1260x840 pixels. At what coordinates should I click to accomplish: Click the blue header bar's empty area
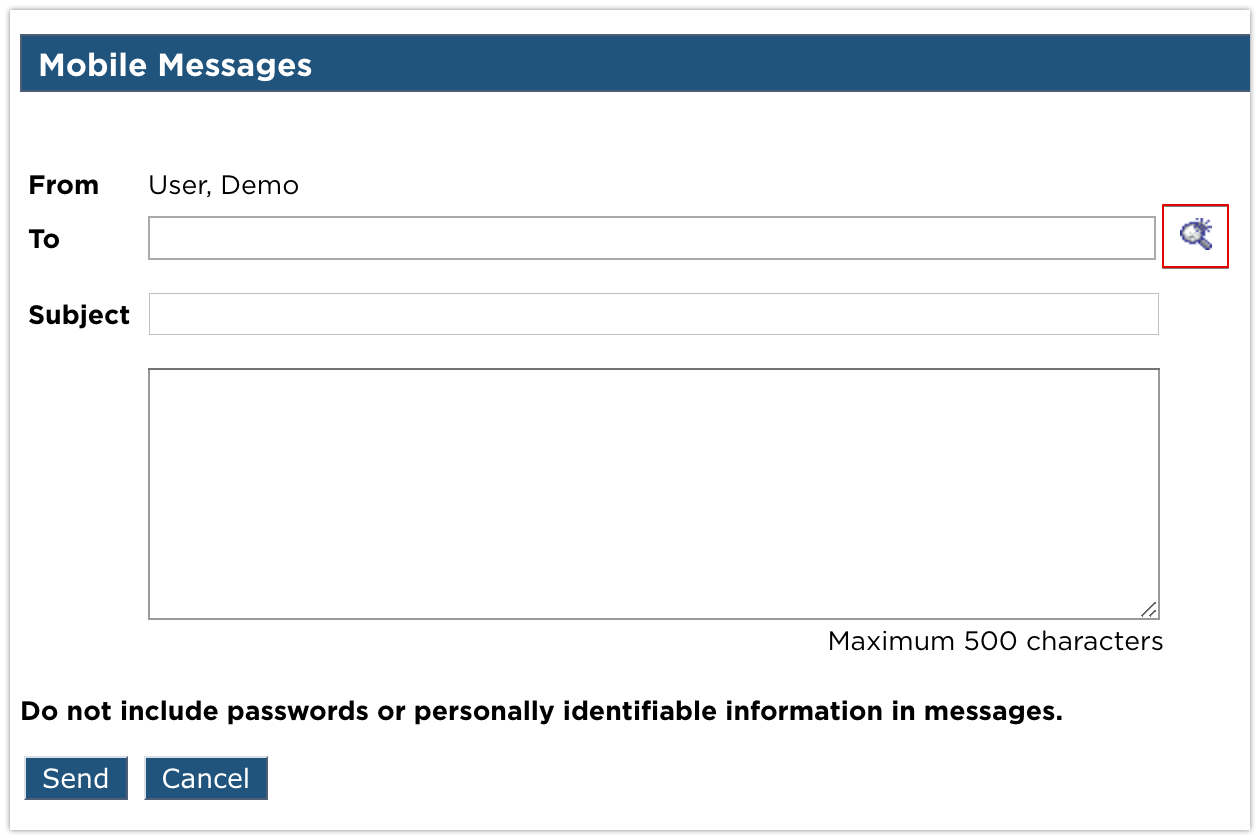pos(780,65)
